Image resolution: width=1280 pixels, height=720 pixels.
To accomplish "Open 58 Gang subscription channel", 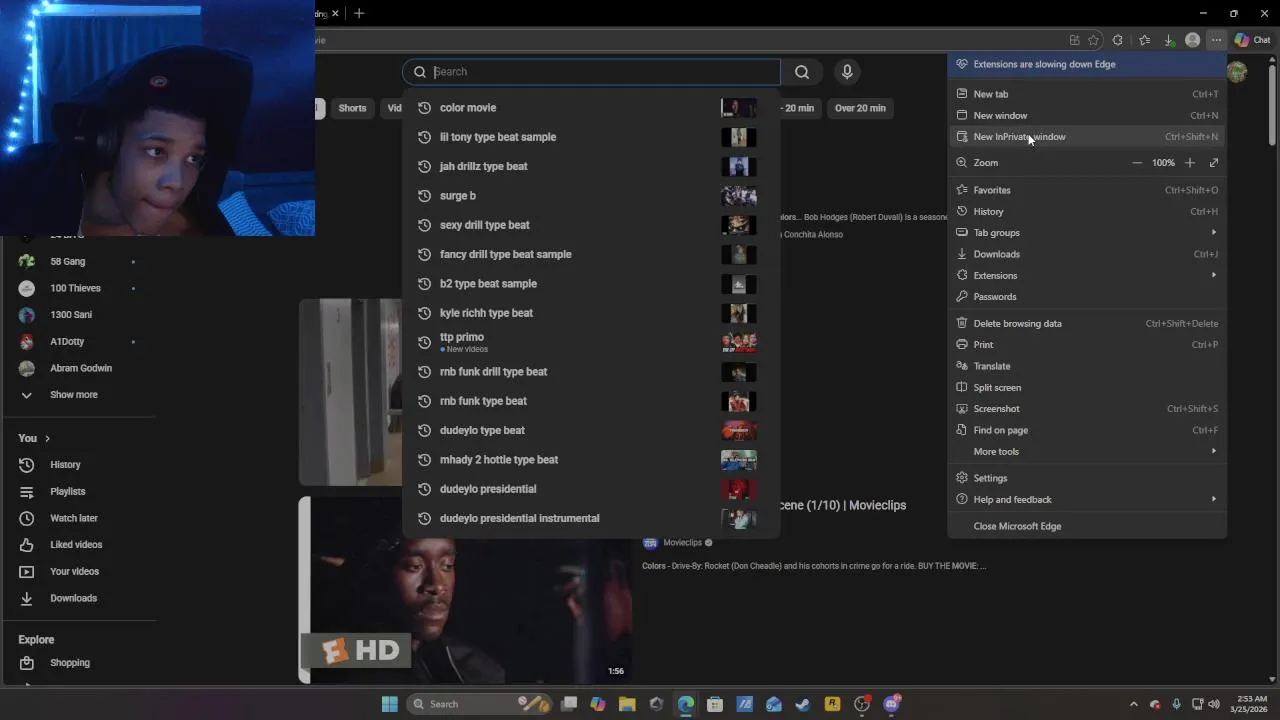I will point(78,262).
